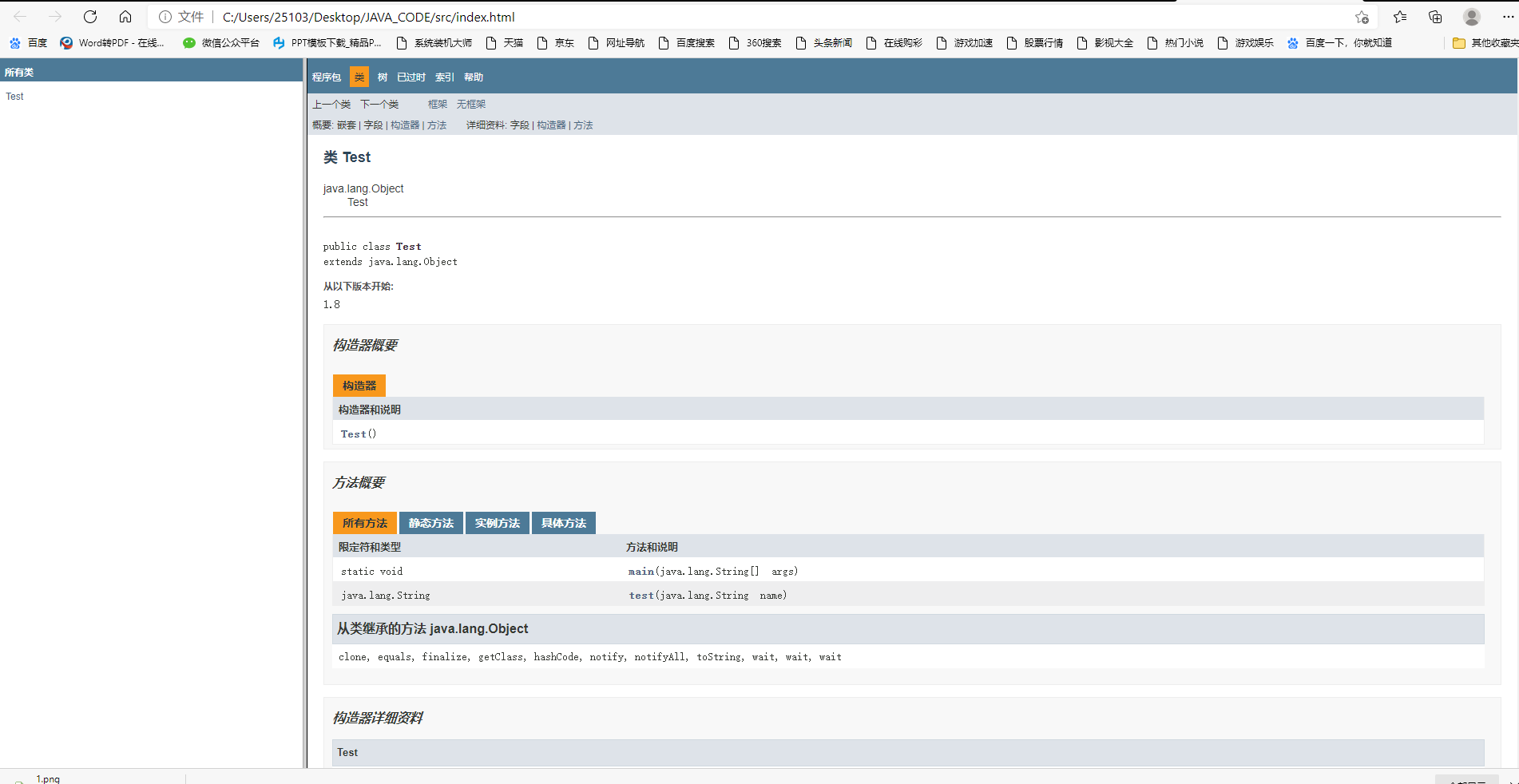
Task: Open test method link
Action: 641,596
